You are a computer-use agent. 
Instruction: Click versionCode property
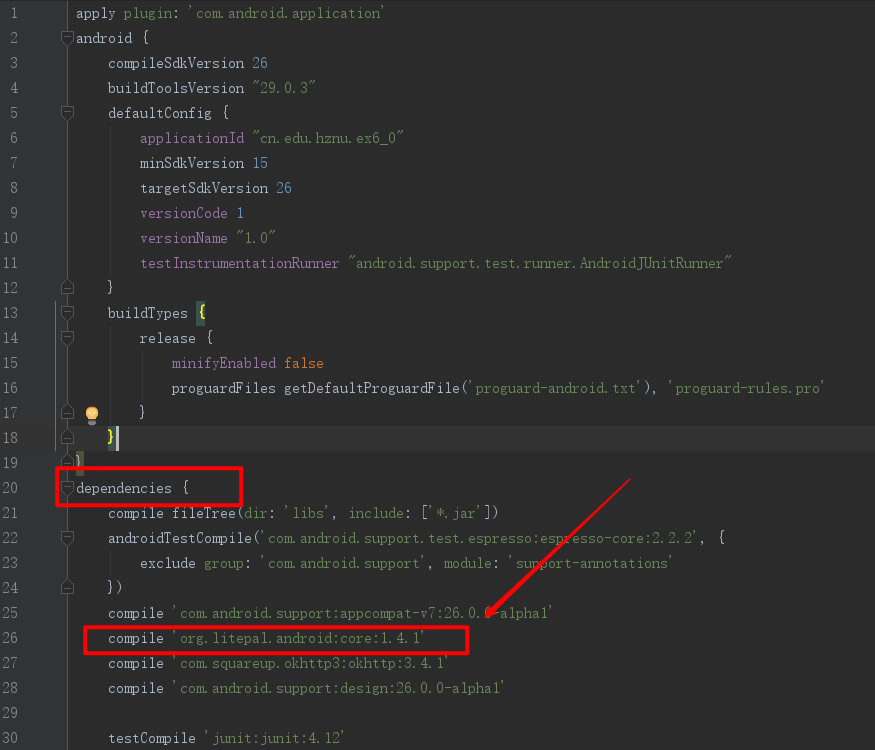coord(184,213)
